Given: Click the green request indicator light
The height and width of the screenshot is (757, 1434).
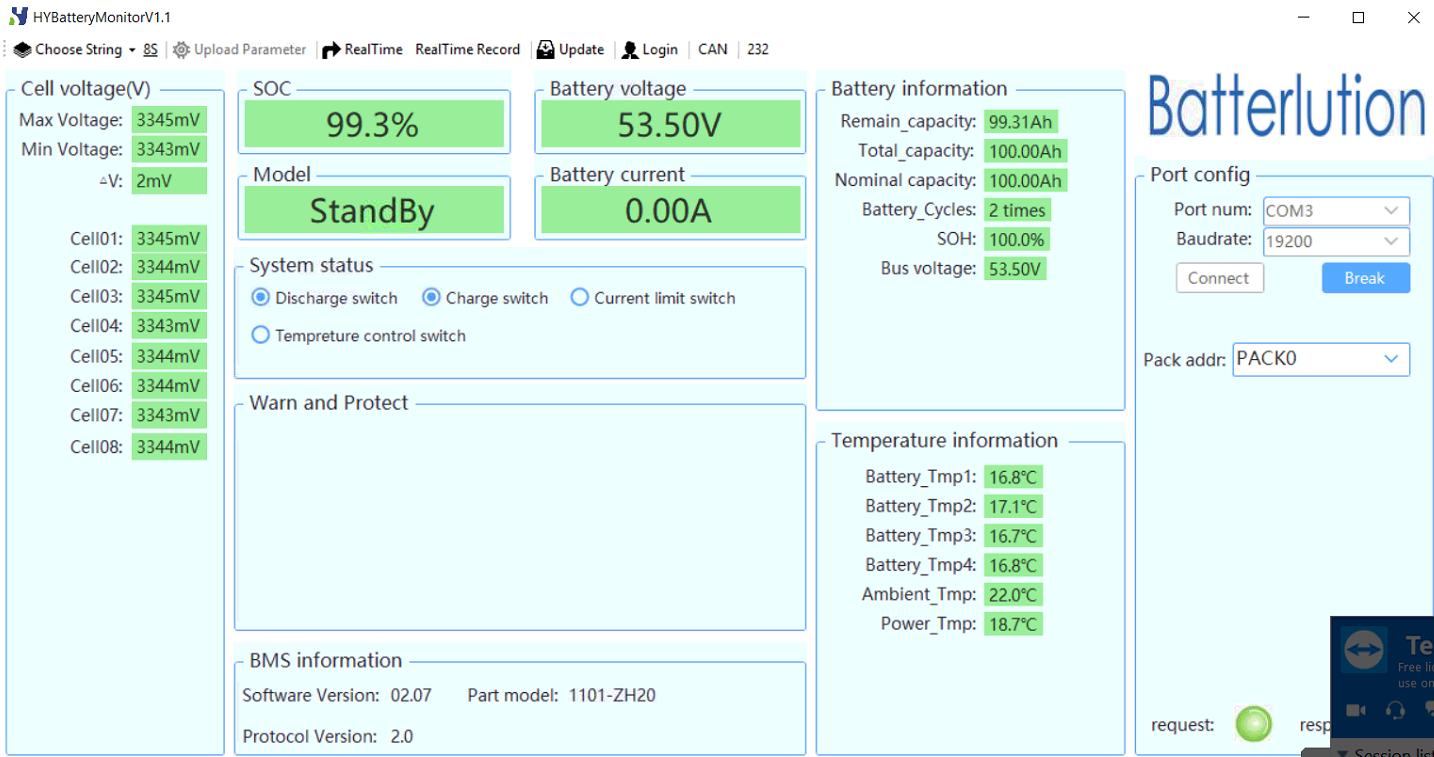Looking at the screenshot, I should click(1253, 724).
